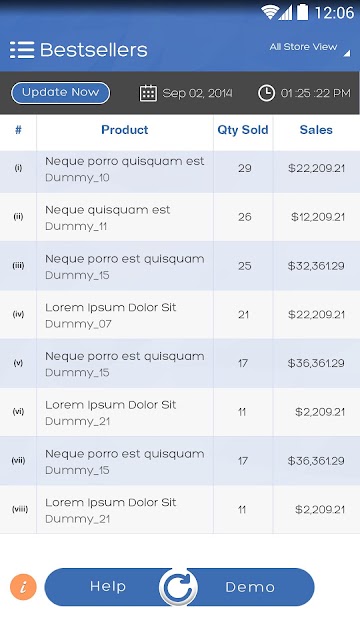Select the Dummy_10 product row
Image resolution: width=360 pixels, height=640 pixels.
click(180, 169)
